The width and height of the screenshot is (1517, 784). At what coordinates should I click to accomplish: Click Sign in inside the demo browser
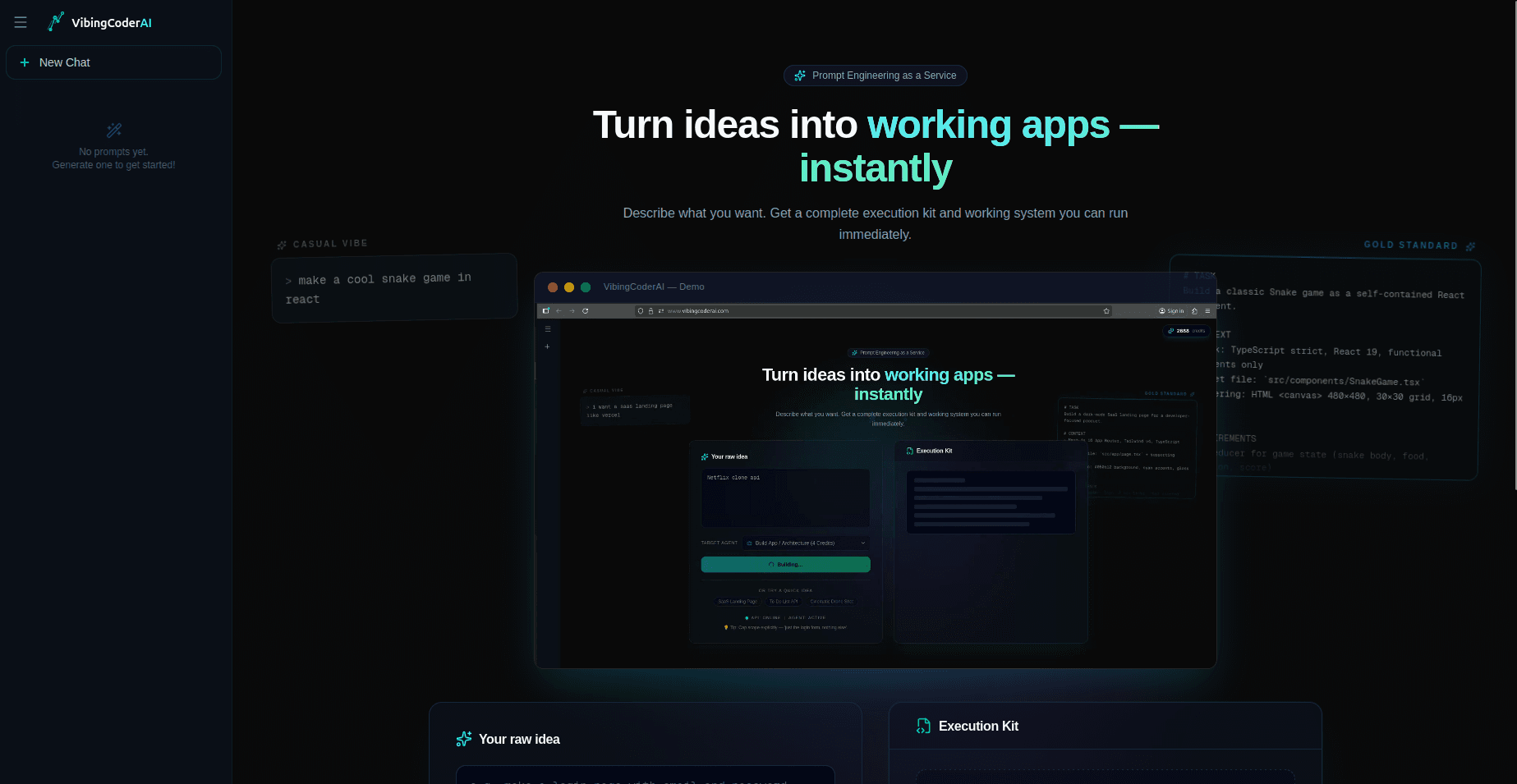(1171, 311)
